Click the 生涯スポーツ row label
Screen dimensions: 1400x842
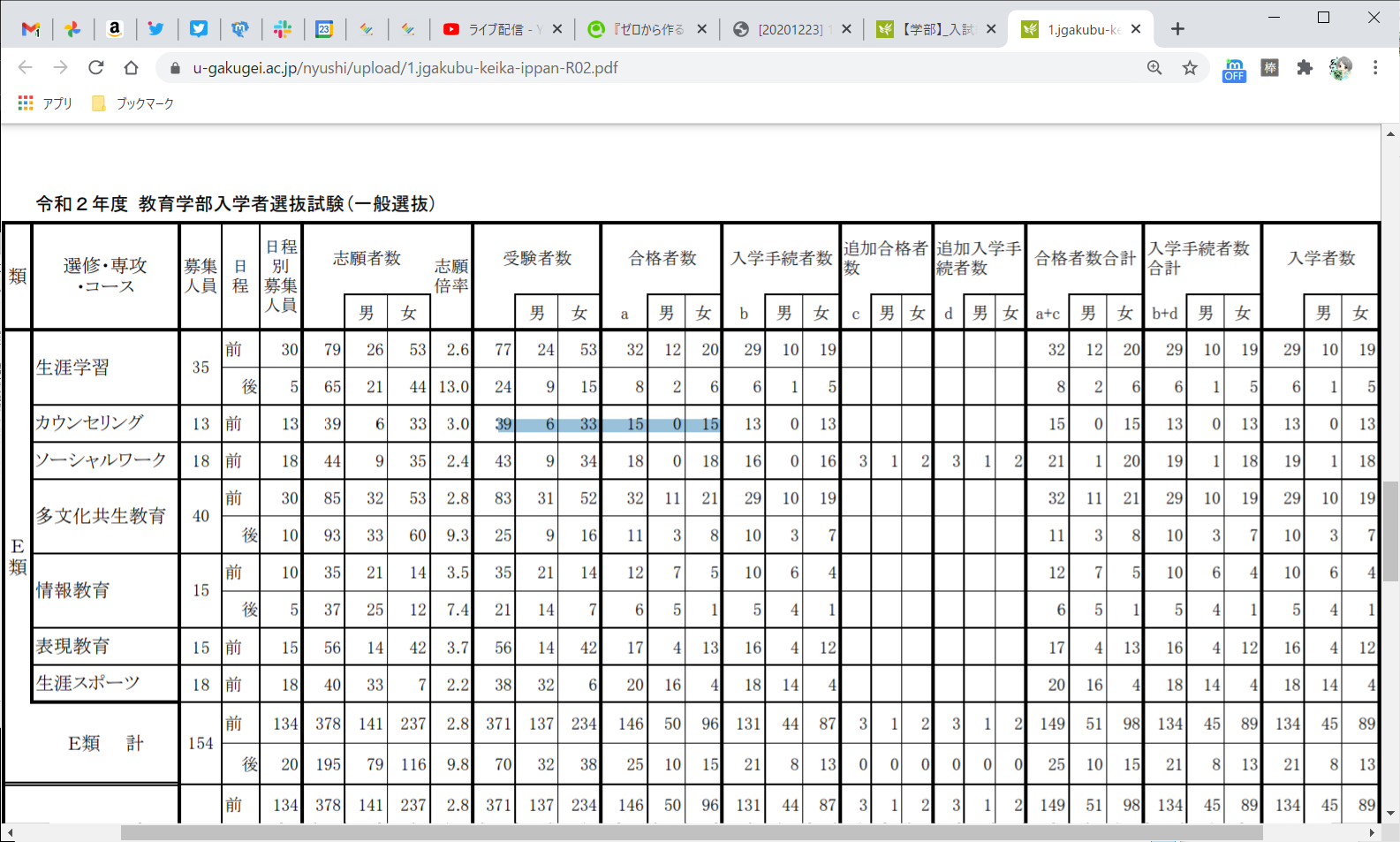(87, 683)
